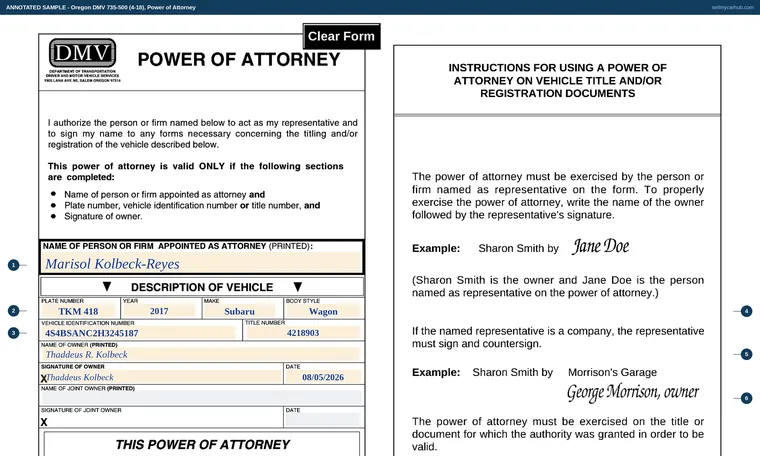Click the POWER OF ATTORNEY form title
The height and width of the screenshot is (456, 760).
239,60
